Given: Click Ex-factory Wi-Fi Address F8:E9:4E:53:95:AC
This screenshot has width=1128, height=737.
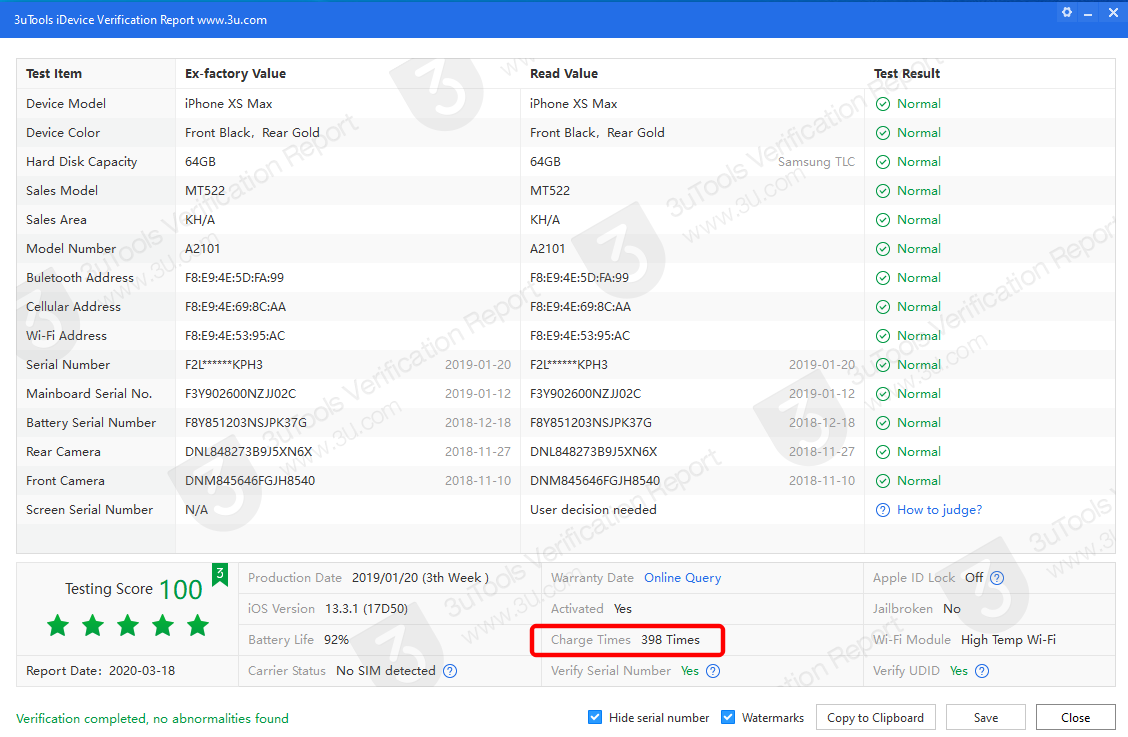Looking at the screenshot, I should point(235,335).
